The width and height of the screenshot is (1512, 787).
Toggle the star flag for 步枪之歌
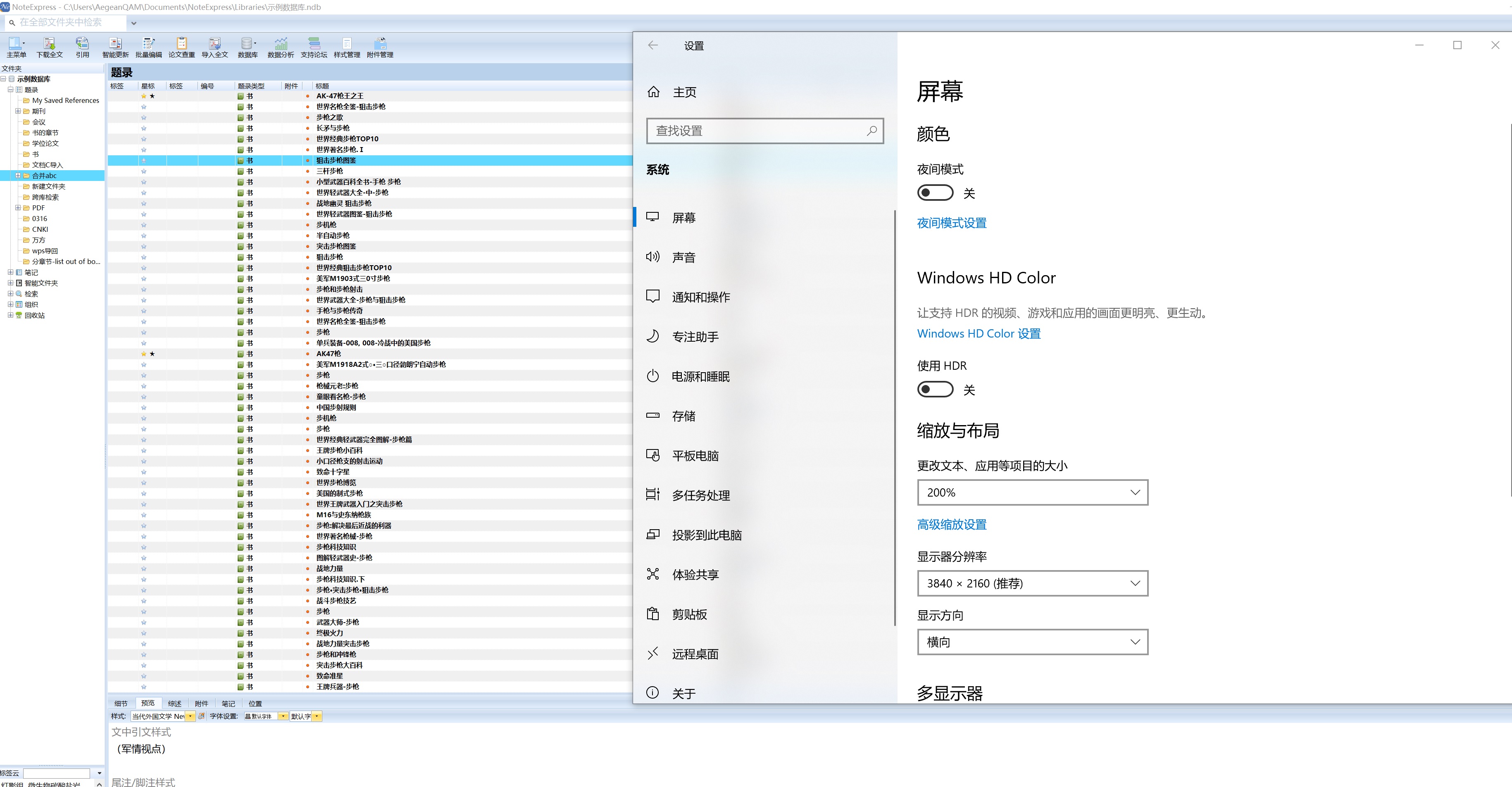(144, 117)
